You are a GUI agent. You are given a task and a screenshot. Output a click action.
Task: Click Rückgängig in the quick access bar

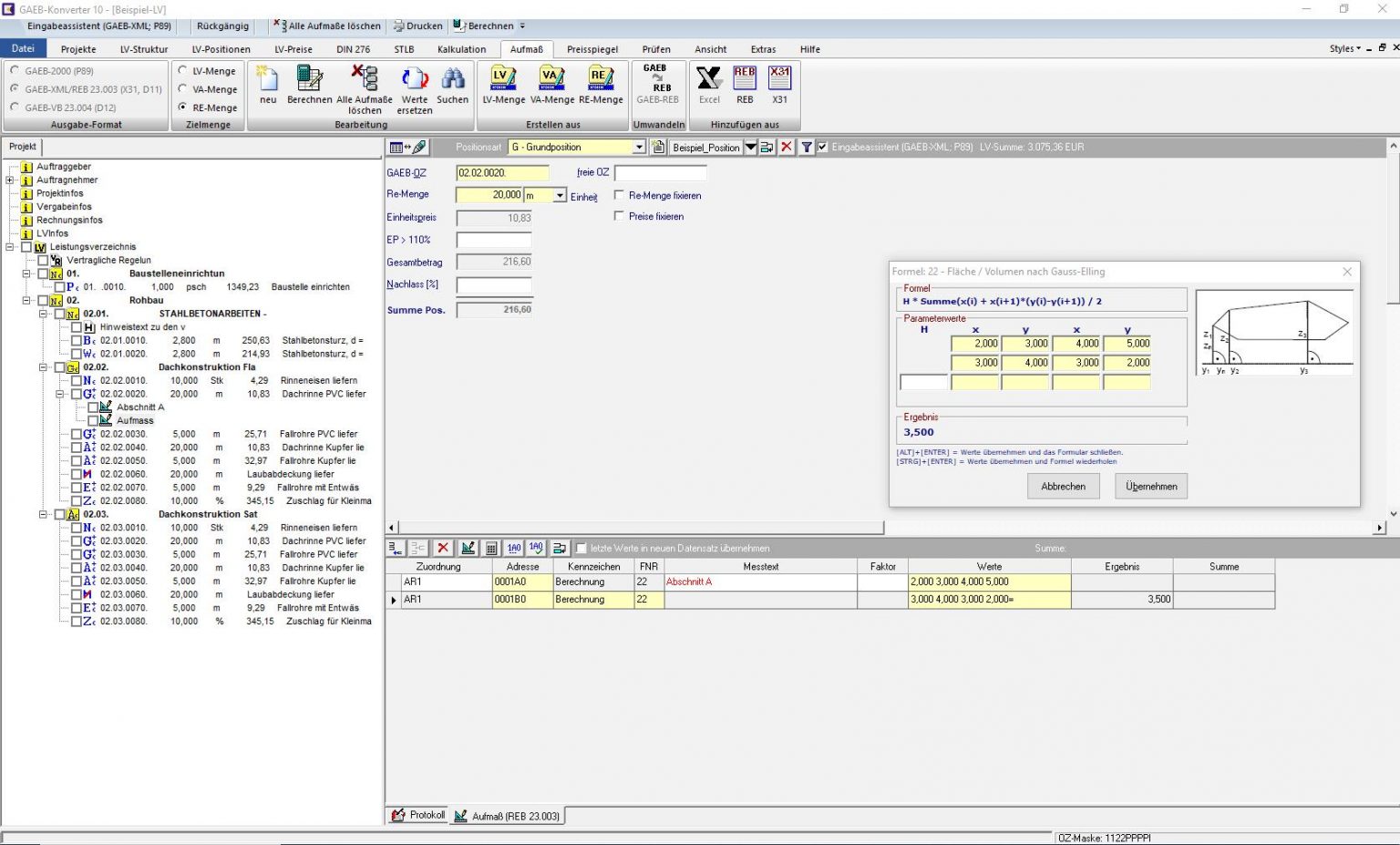[222, 26]
